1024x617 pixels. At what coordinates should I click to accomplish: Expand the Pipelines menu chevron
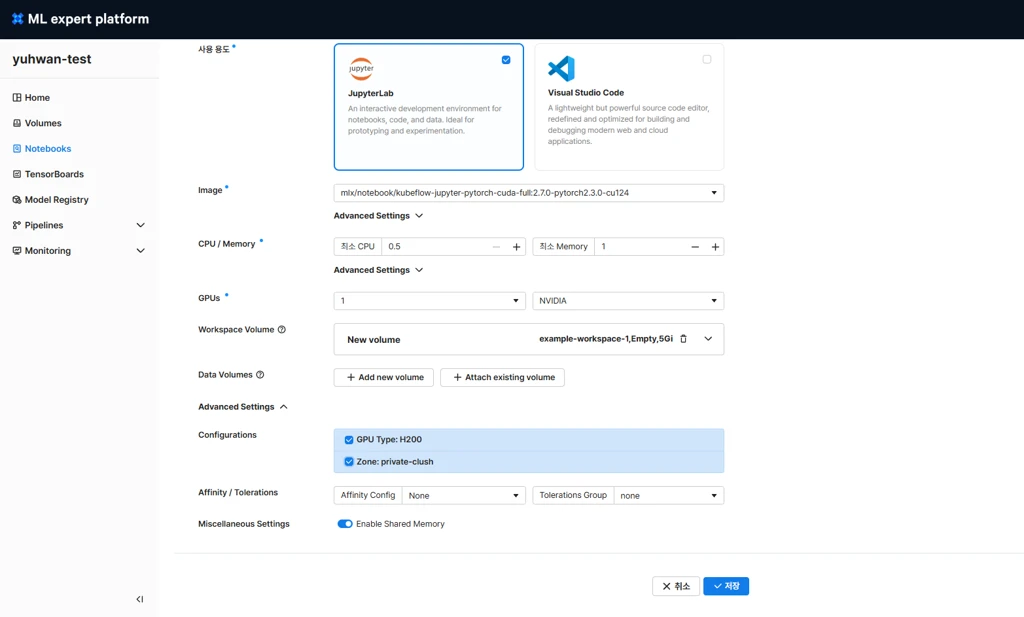pyautogui.click(x=140, y=225)
